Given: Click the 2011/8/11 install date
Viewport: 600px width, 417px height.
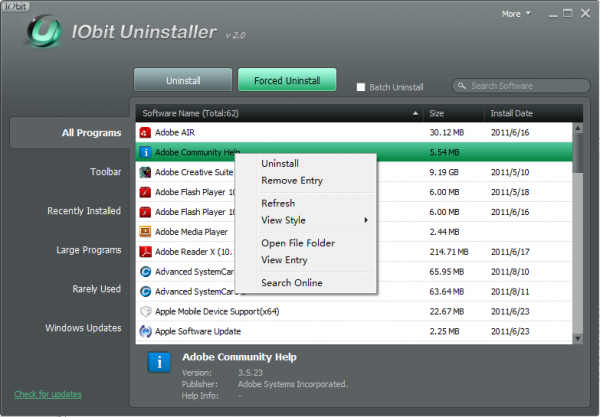Looking at the screenshot, I should point(510,292).
